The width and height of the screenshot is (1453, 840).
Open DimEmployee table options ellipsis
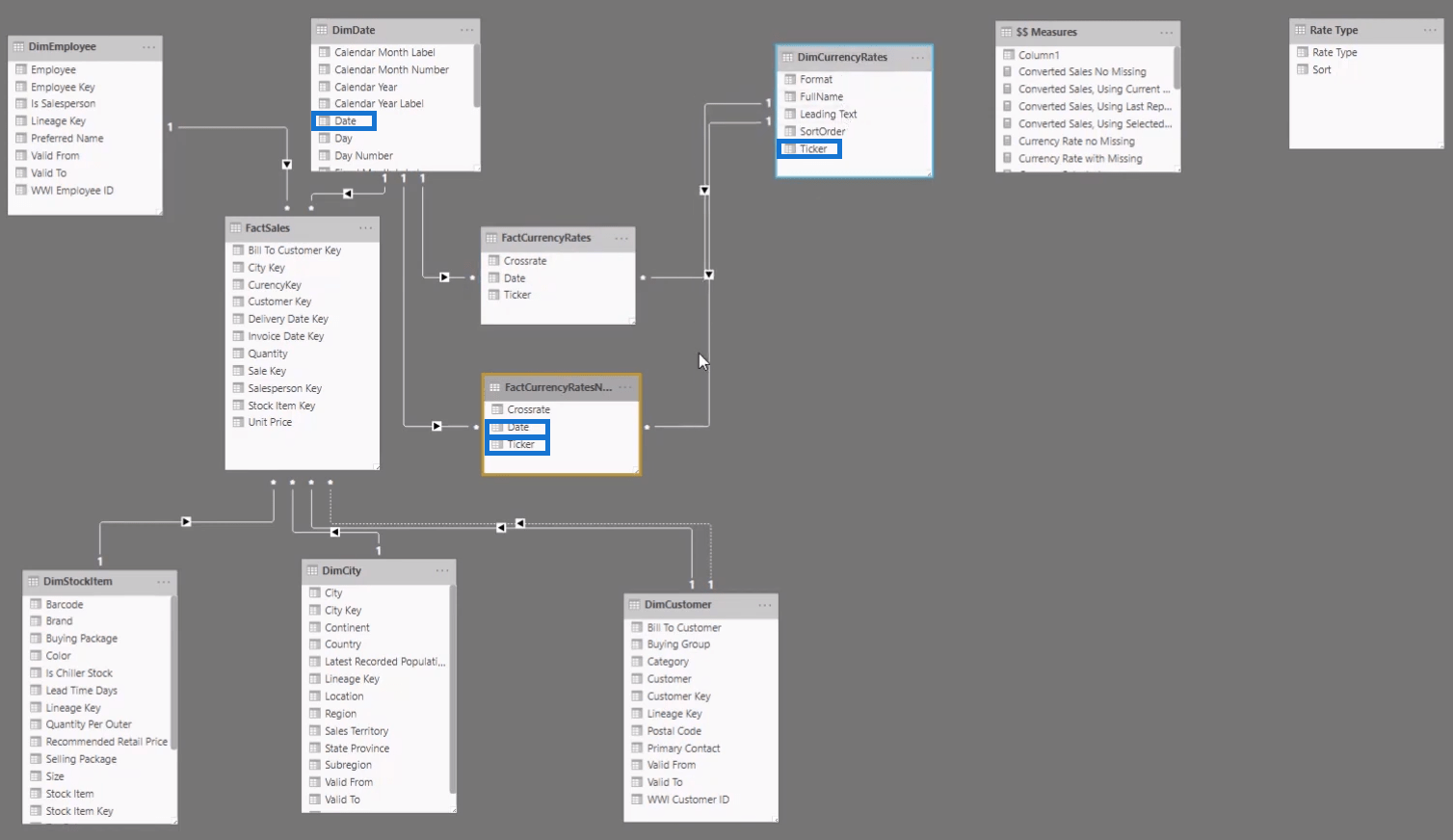coord(148,47)
